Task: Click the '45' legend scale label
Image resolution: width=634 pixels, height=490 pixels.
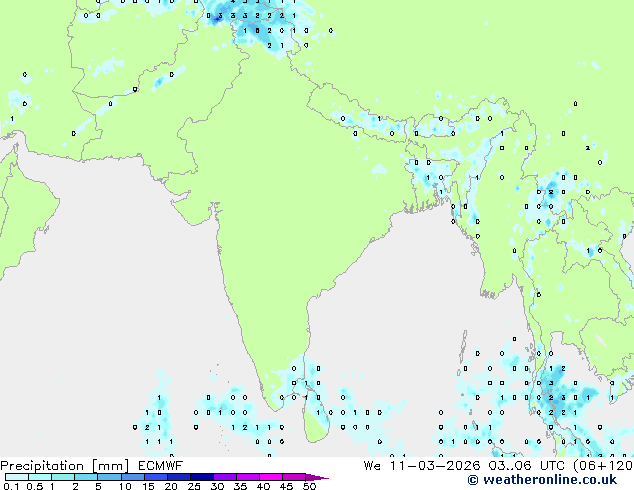Action: 286,486
